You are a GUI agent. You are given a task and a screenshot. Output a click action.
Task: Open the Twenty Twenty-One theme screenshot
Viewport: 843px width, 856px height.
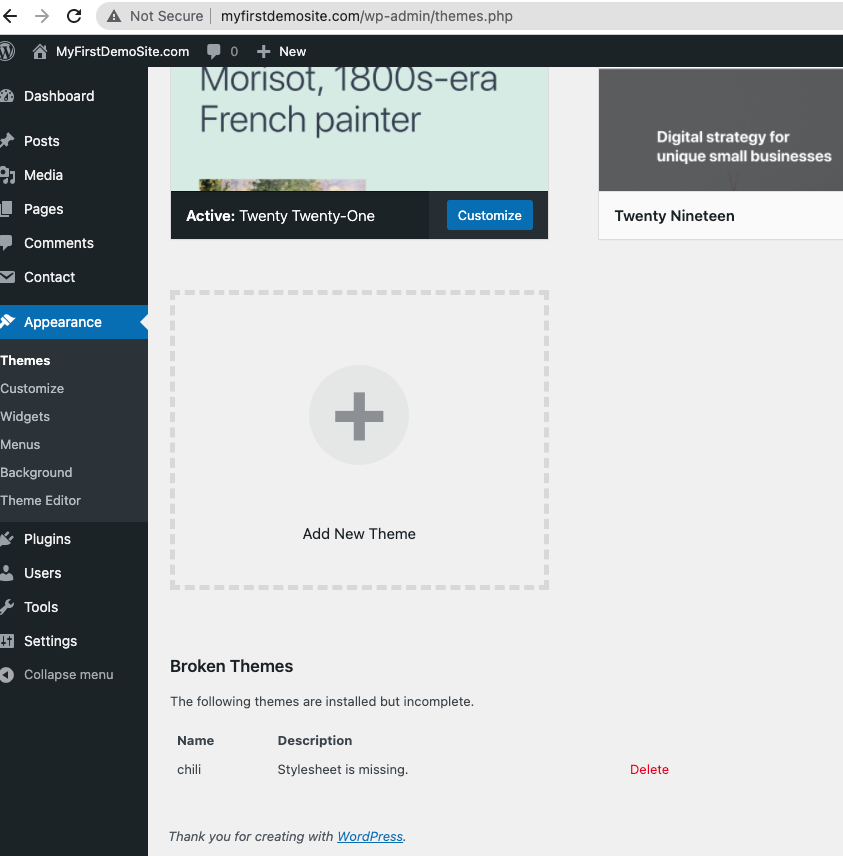click(x=359, y=129)
